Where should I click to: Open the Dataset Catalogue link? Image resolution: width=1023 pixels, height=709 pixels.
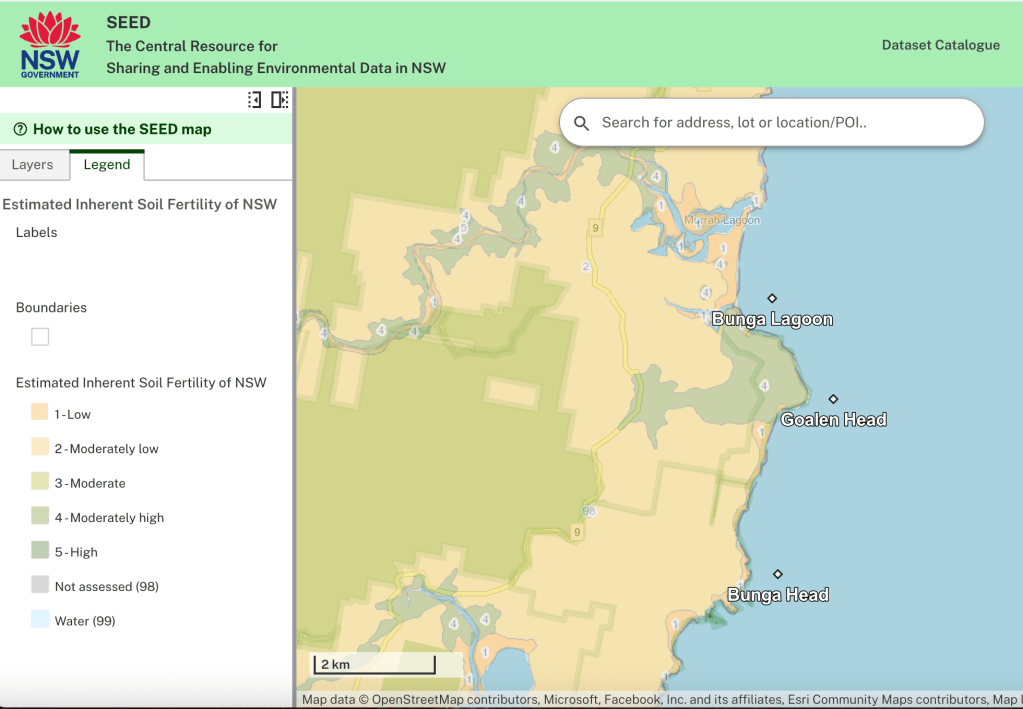point(940,45)
